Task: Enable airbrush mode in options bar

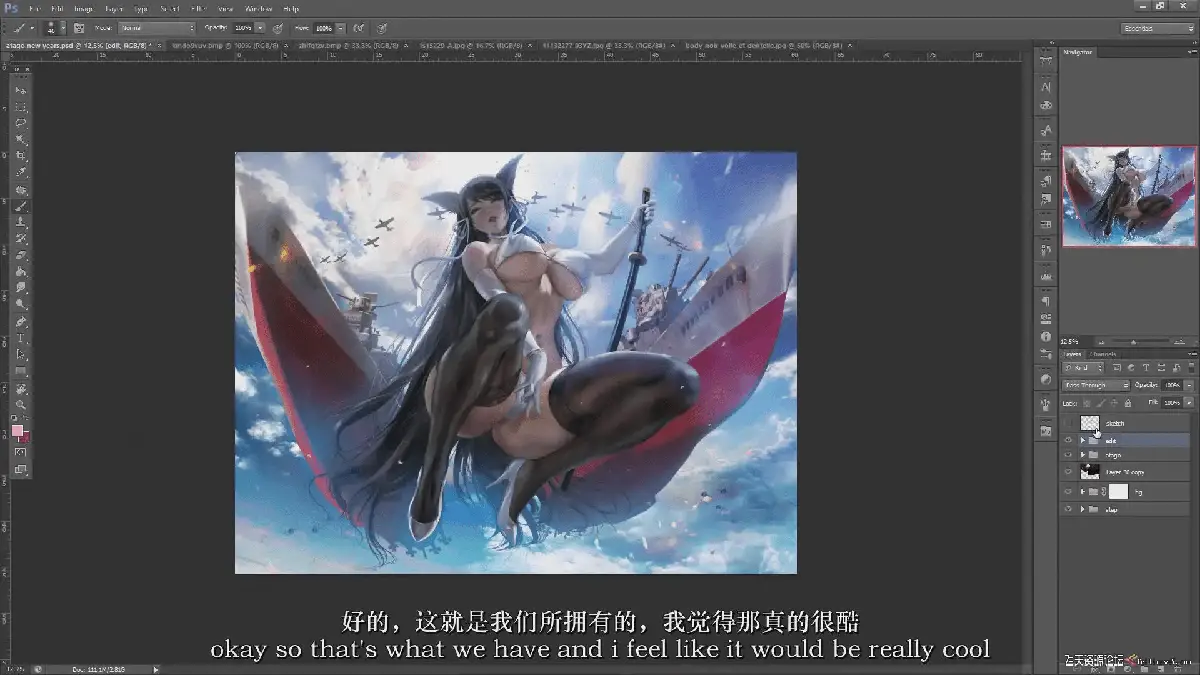Action: (x=358, y=28)
